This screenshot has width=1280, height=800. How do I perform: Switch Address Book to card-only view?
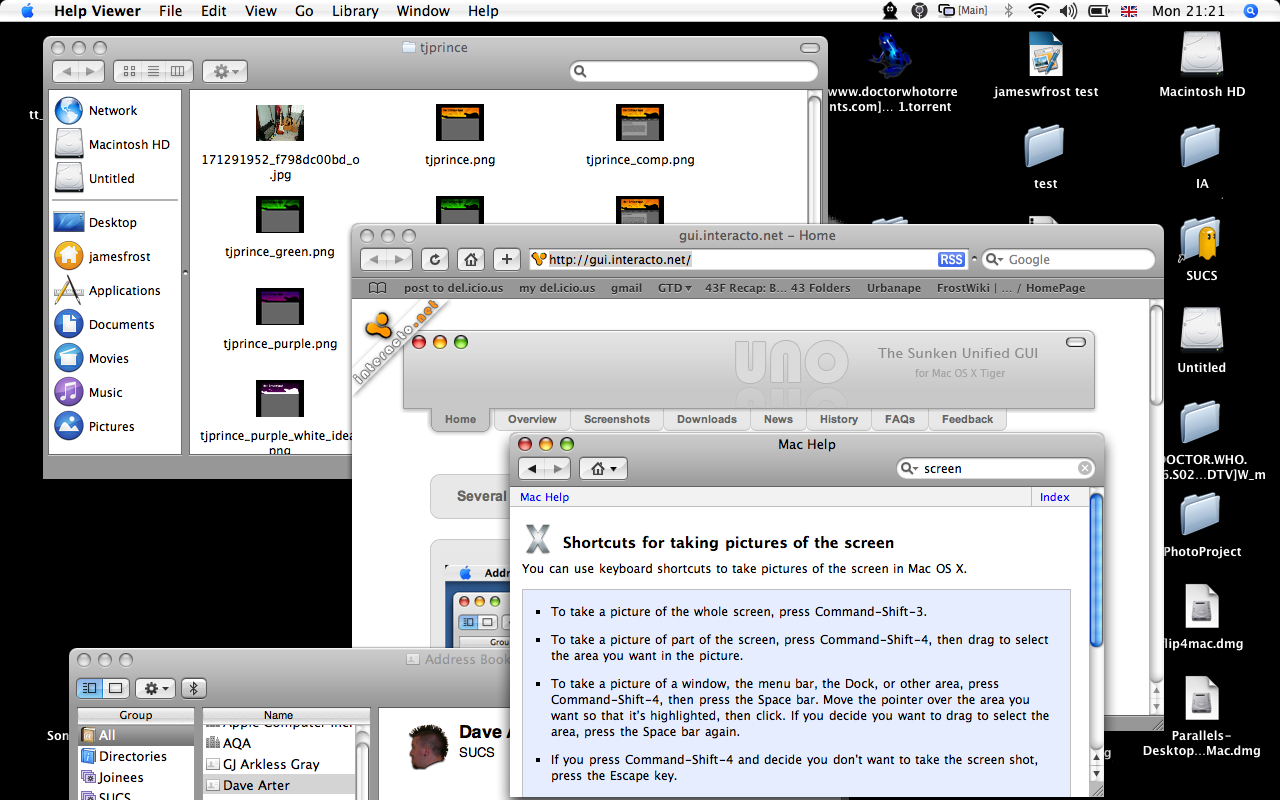point(116,688)
